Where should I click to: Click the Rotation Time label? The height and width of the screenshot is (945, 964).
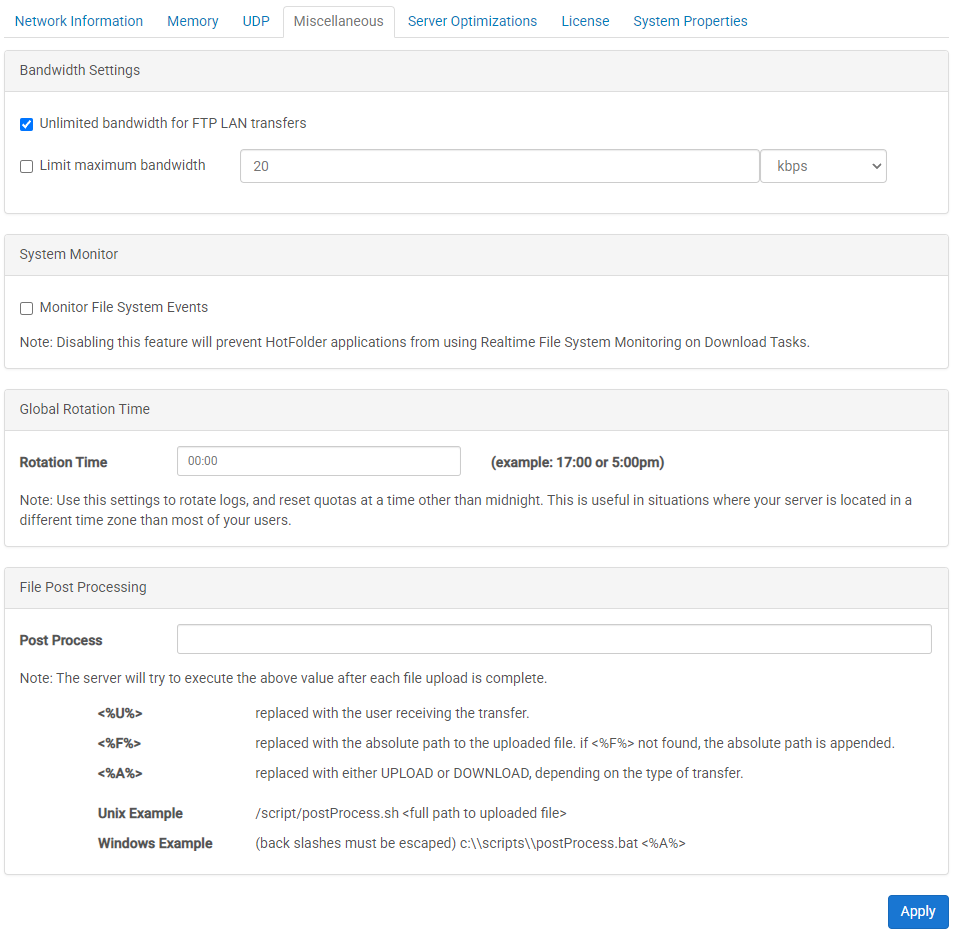[x=63, y=462]
